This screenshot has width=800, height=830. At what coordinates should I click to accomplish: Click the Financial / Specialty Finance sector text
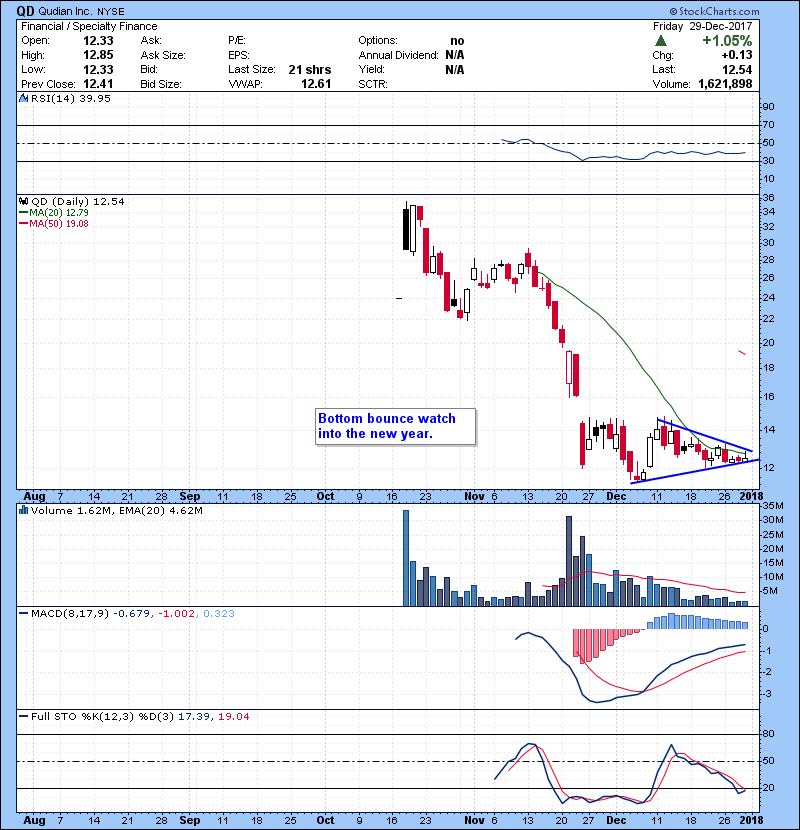point(89,26)
